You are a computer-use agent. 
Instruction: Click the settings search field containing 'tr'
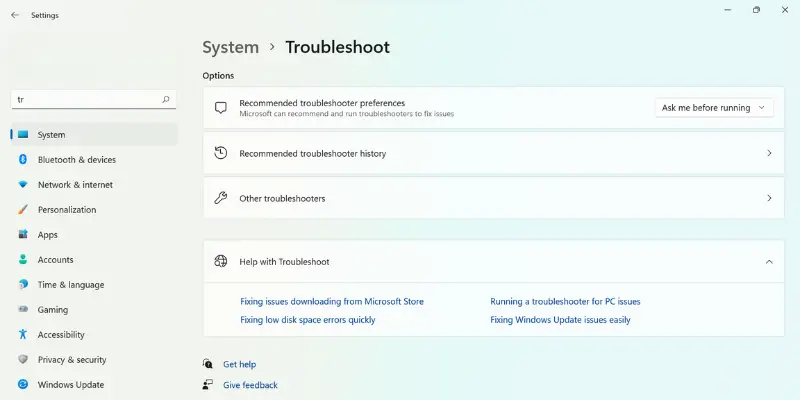click(x=94, y=99)
